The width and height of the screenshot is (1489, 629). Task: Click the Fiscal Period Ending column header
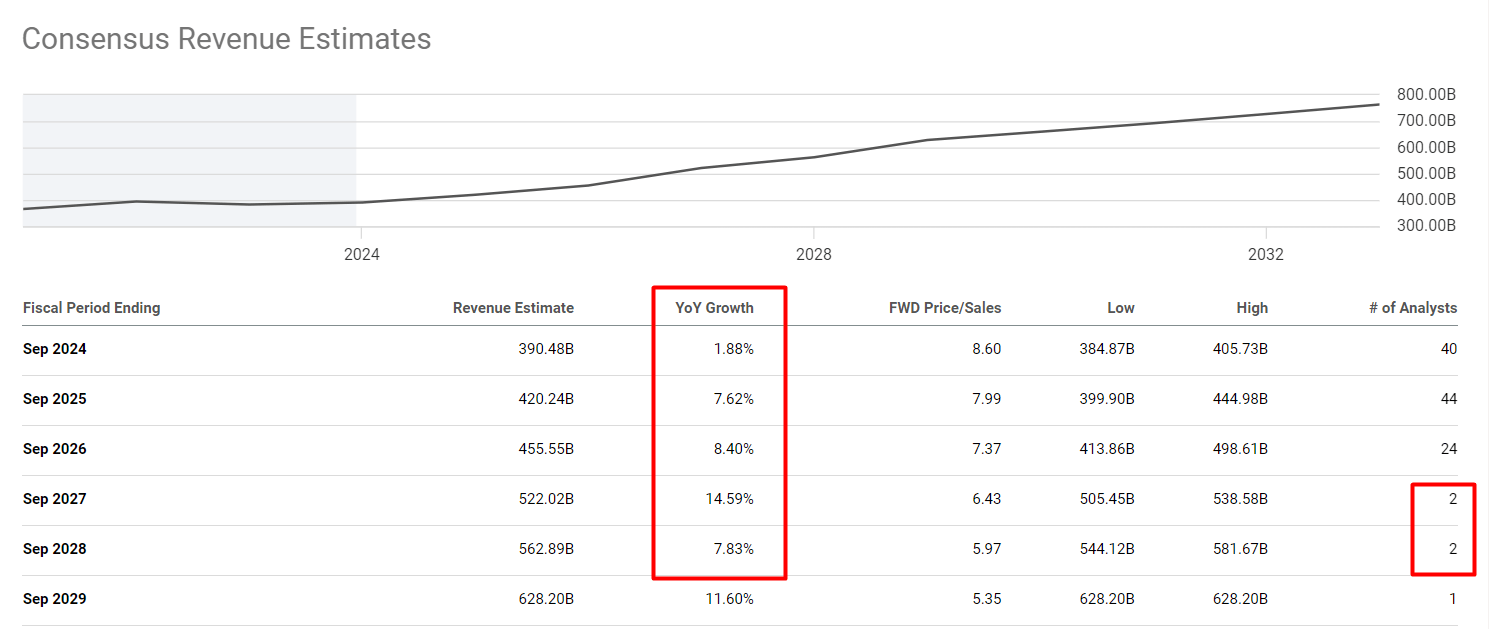91,308
